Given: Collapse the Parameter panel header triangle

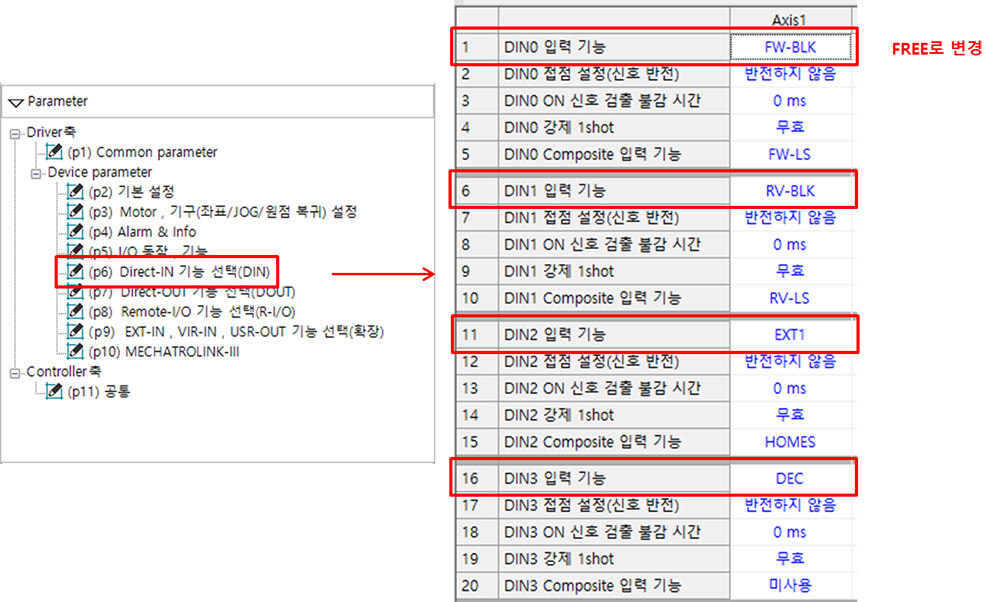Looking at the screenshot, I should click(x=16, y=102).
